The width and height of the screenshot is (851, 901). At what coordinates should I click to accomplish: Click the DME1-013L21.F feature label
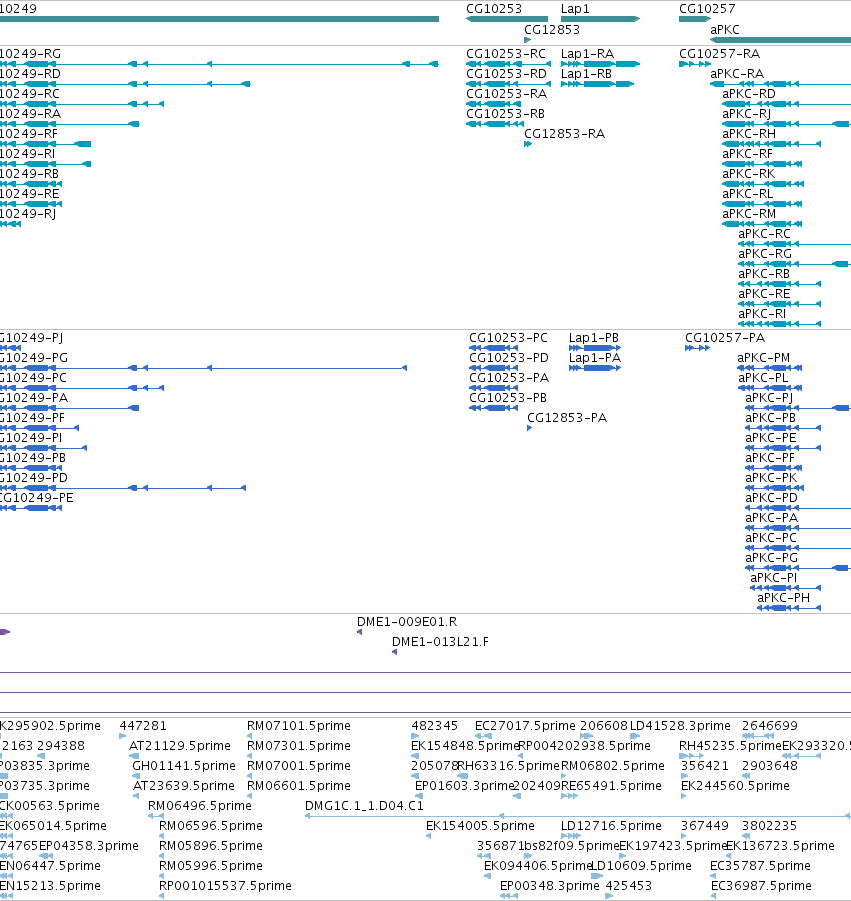coord(440,642)
